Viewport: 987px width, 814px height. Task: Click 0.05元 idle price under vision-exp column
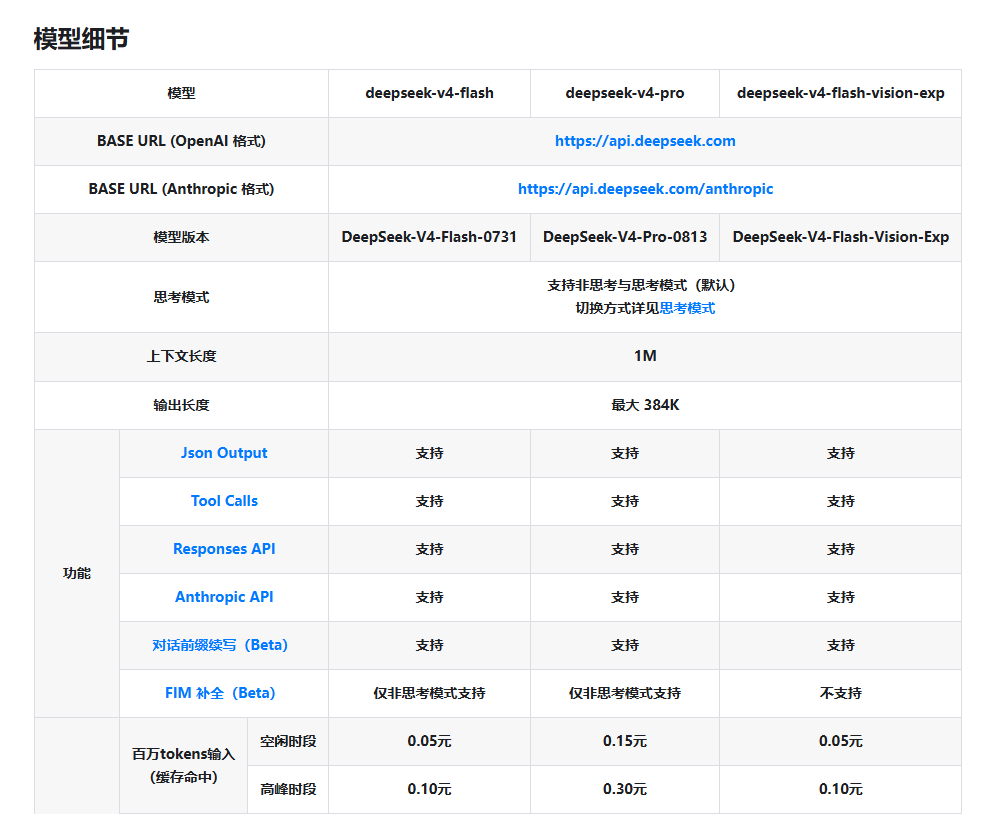(840, 742)
